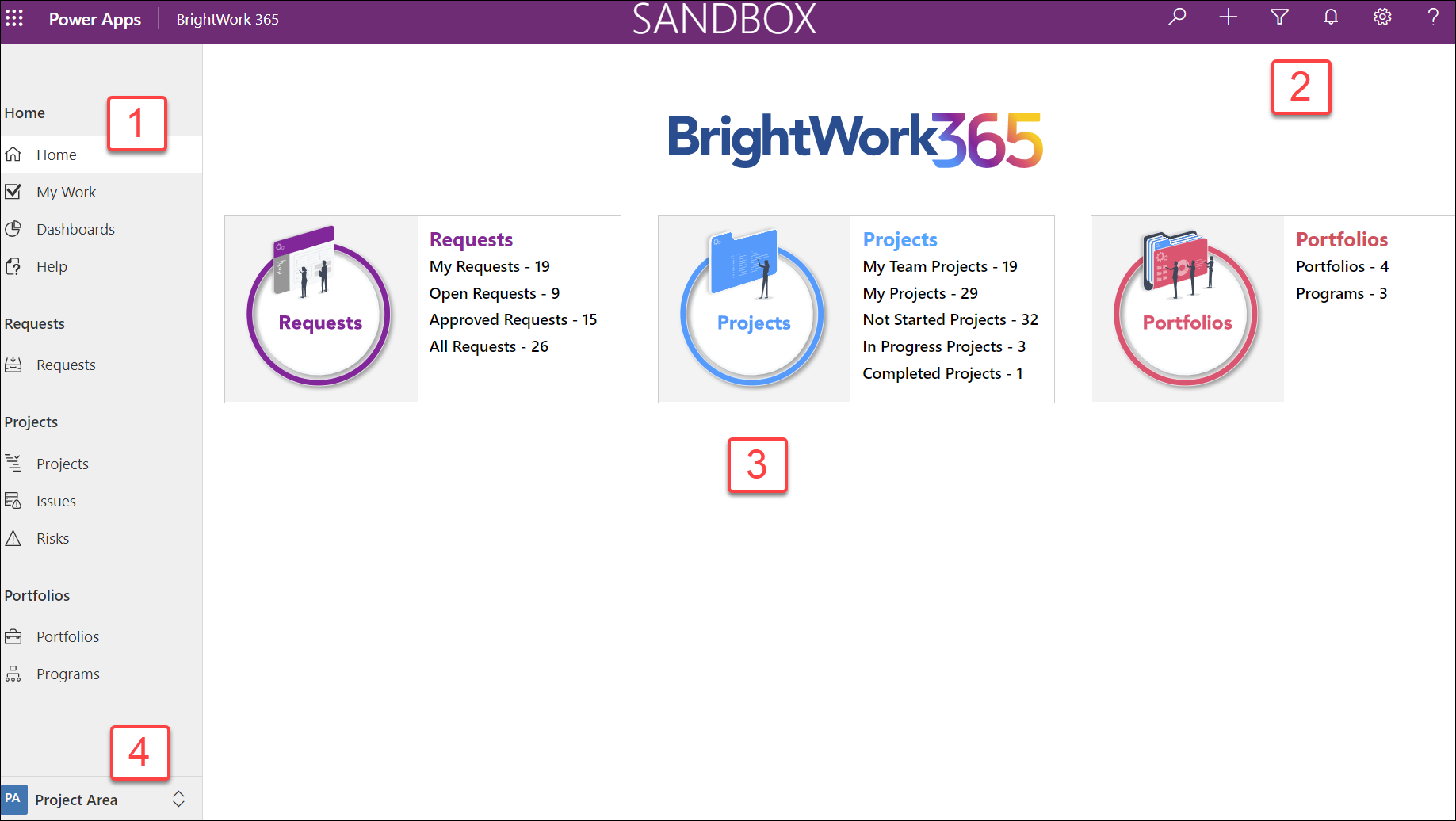Open the advanced find filter icon
Image resolution: width=1456 pixels, height=821 pixels.
click(1279, 17)
